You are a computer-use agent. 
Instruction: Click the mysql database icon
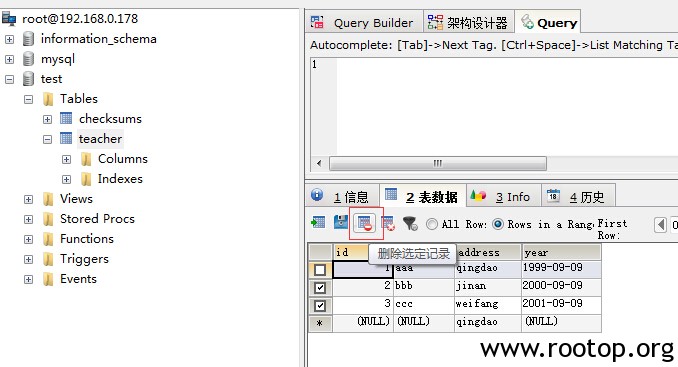(x=28, y=58)
